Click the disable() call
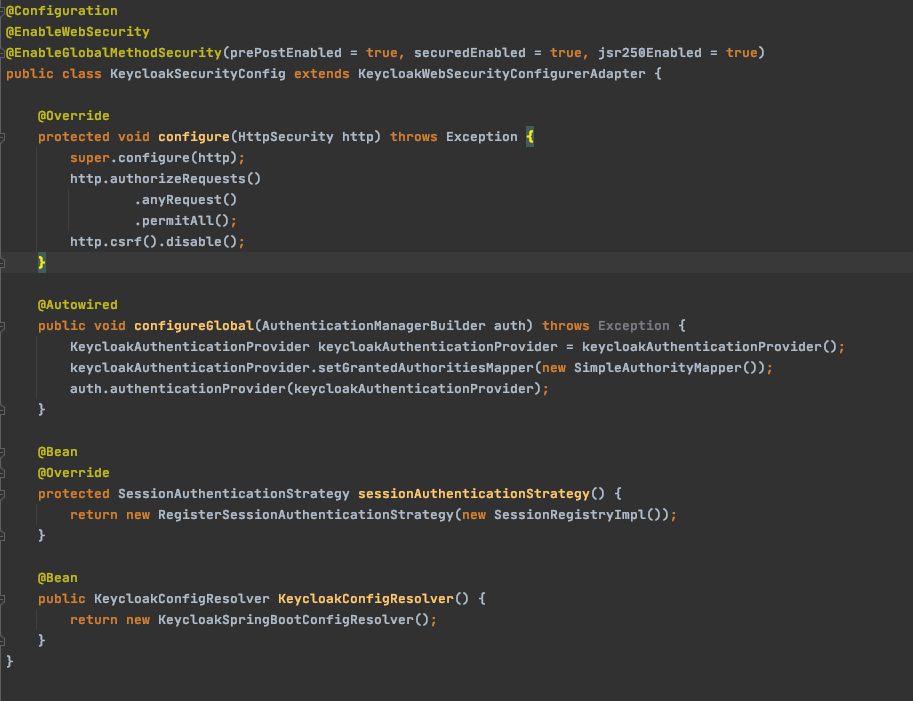The image size is (913, 701). pos(201,242)
